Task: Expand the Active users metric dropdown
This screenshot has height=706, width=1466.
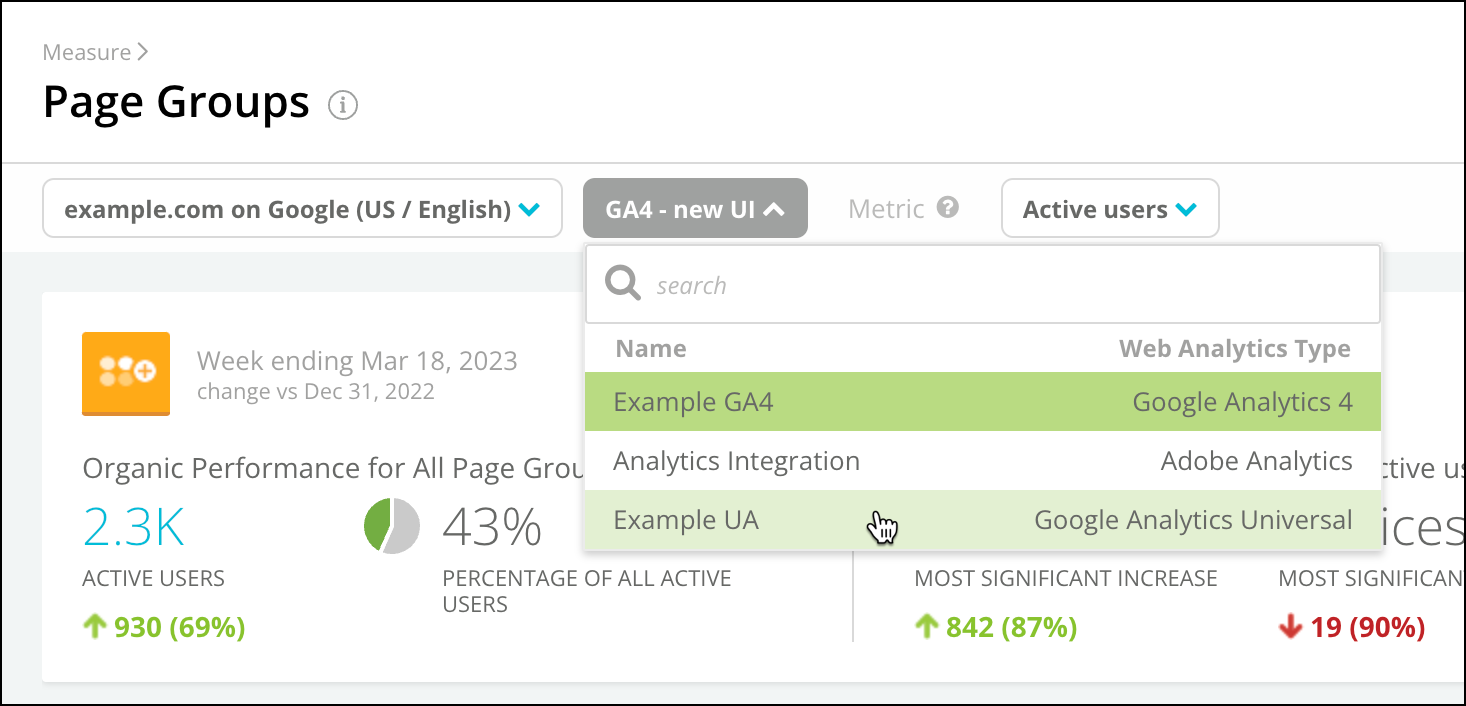Action: coord(1110,209)
